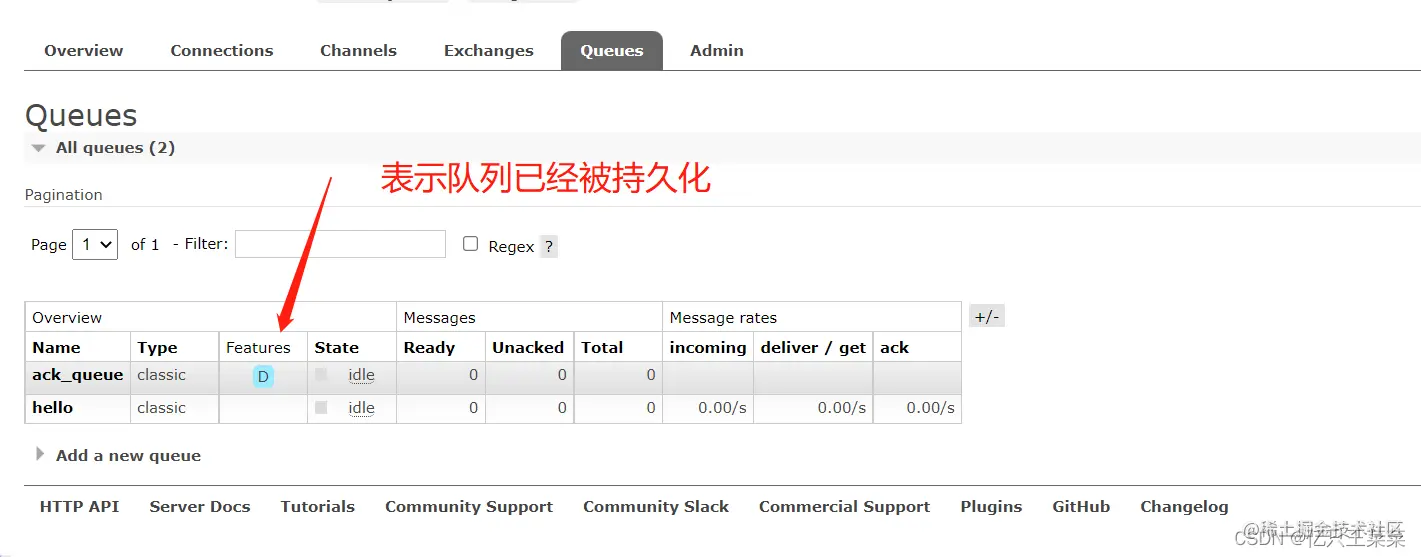
Task: Click classic type in hello row
Action: click(161, 408)
